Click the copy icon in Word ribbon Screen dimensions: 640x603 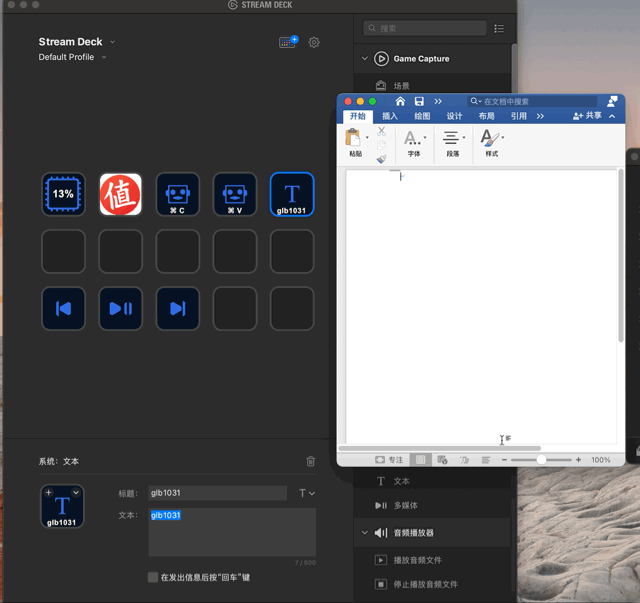pos(381,145)
